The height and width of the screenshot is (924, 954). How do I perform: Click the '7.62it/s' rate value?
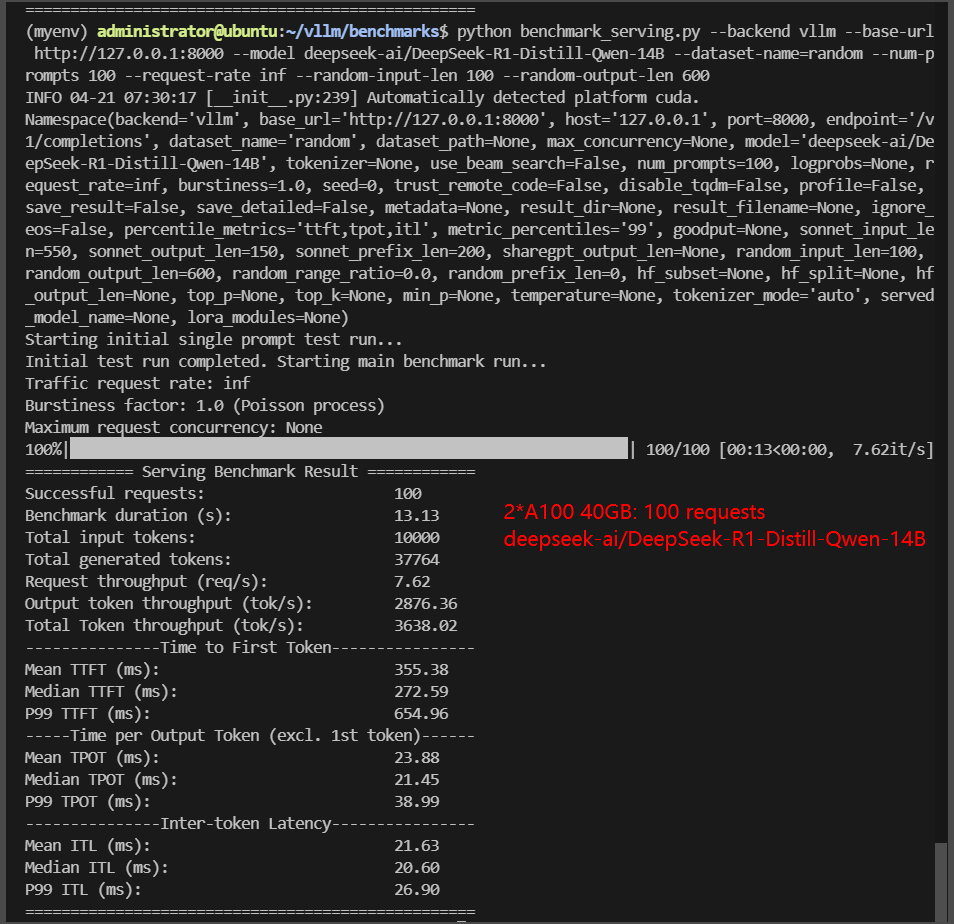click(x=889, y=450)
